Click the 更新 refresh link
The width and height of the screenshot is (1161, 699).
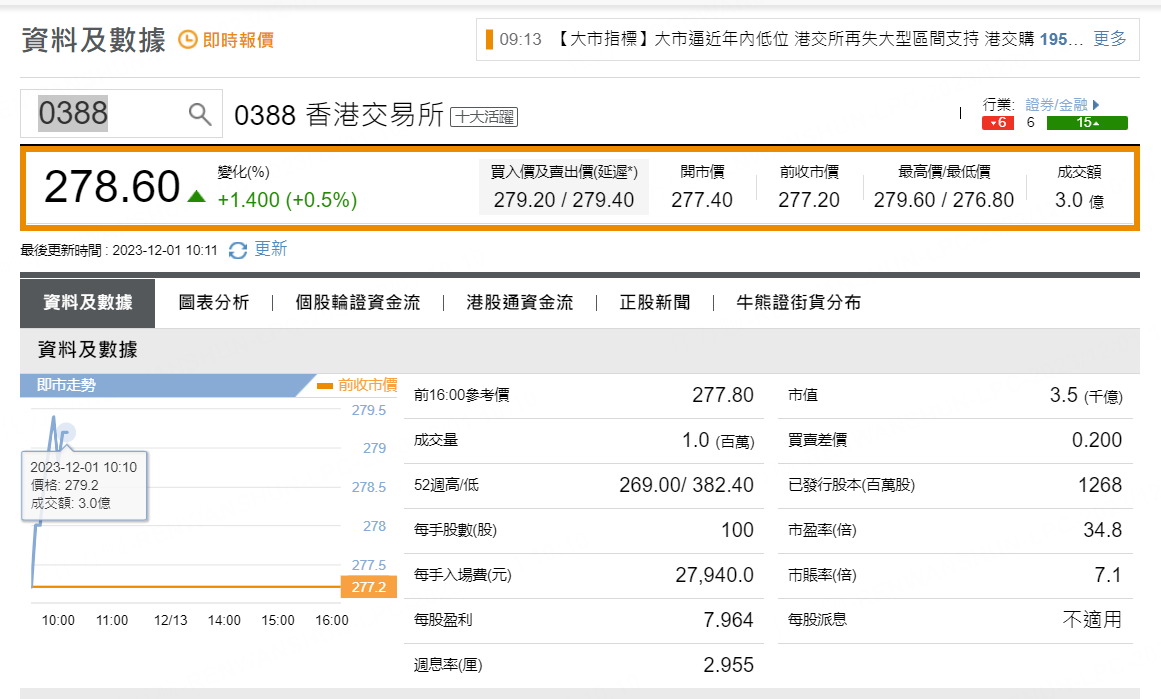click(x=270, y=249)
